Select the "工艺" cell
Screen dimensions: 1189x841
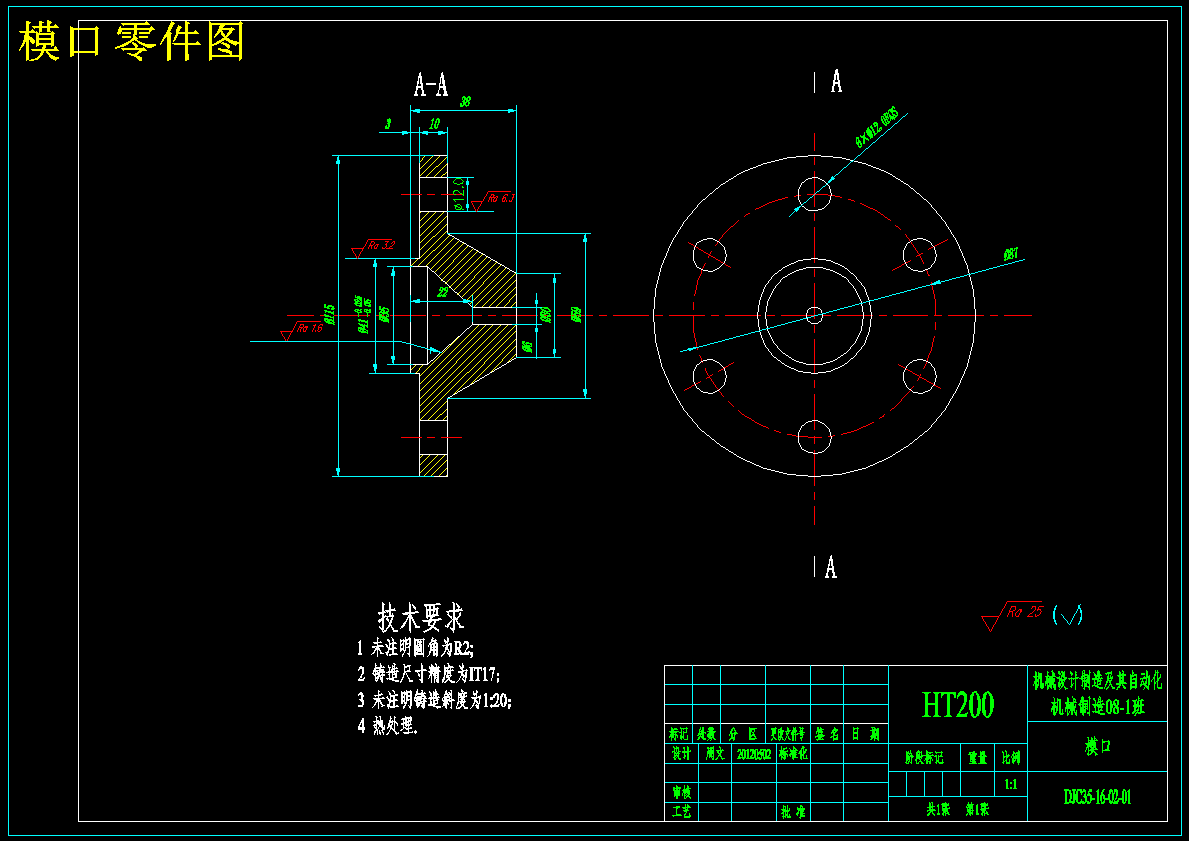tap(681, 811)
